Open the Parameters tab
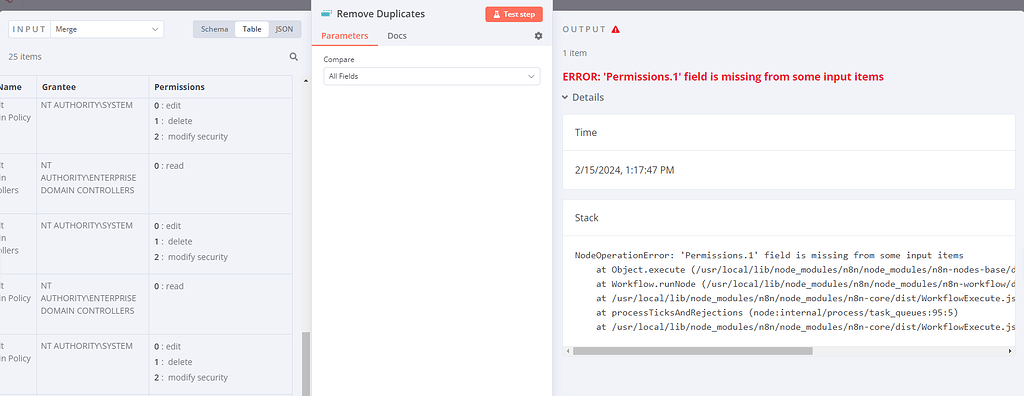1024x396 pixels. pos(344,36)
